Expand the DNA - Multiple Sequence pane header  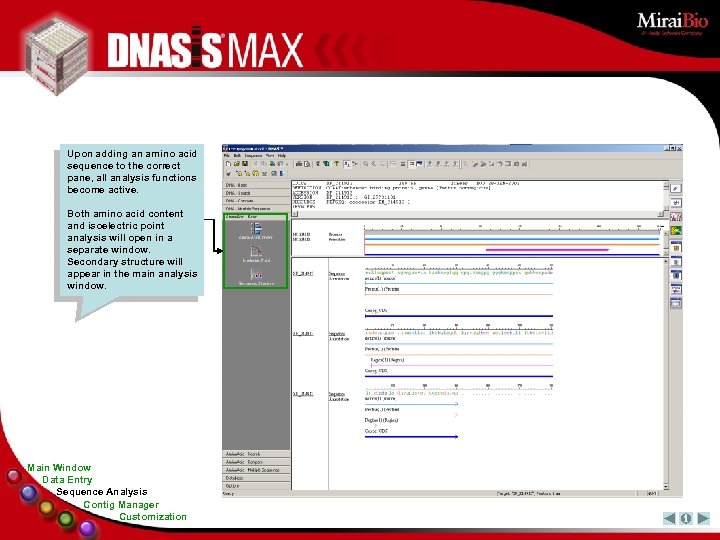click(x=256, y=208)
